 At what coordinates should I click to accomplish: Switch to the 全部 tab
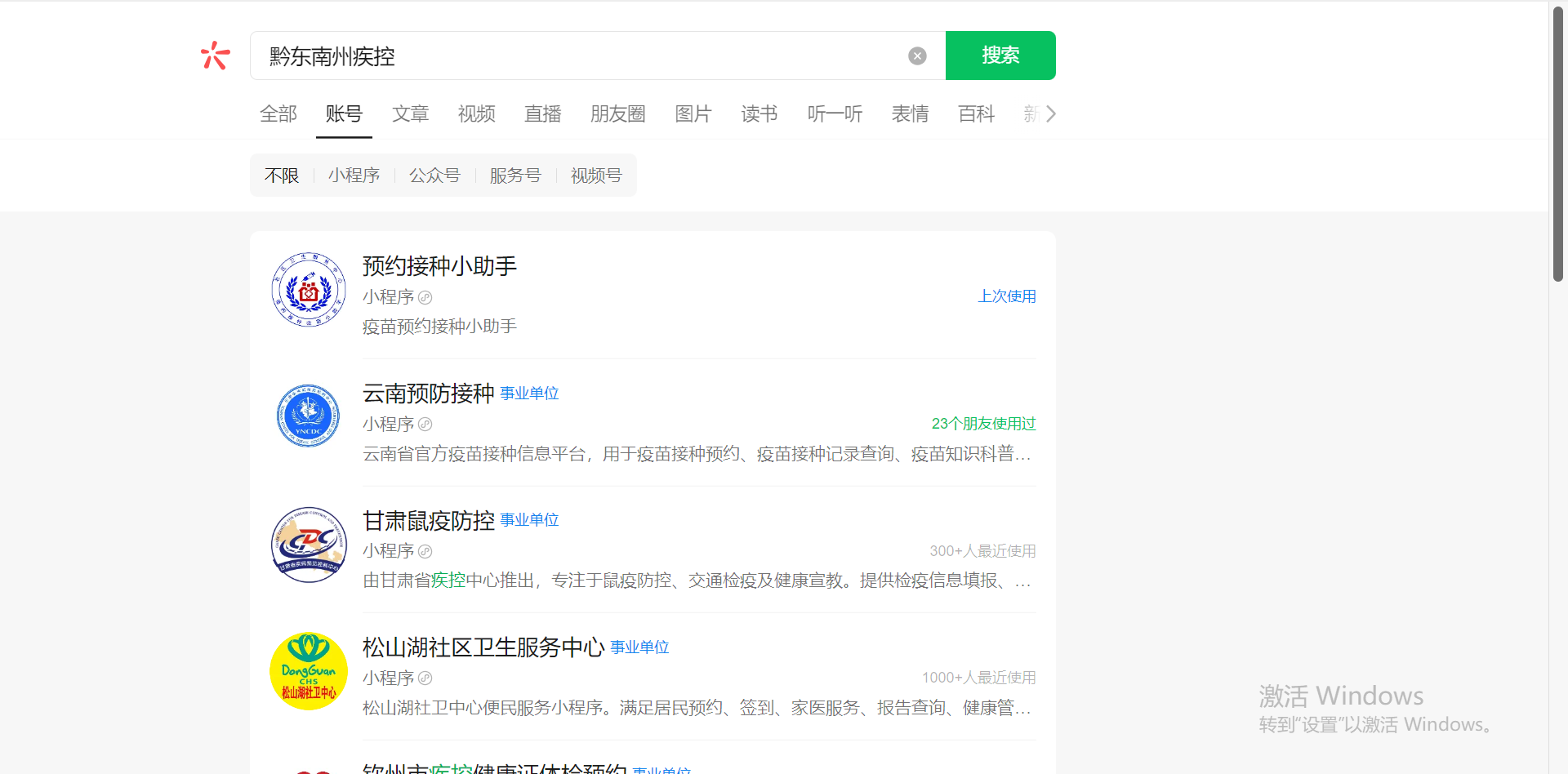pos(278,113)
